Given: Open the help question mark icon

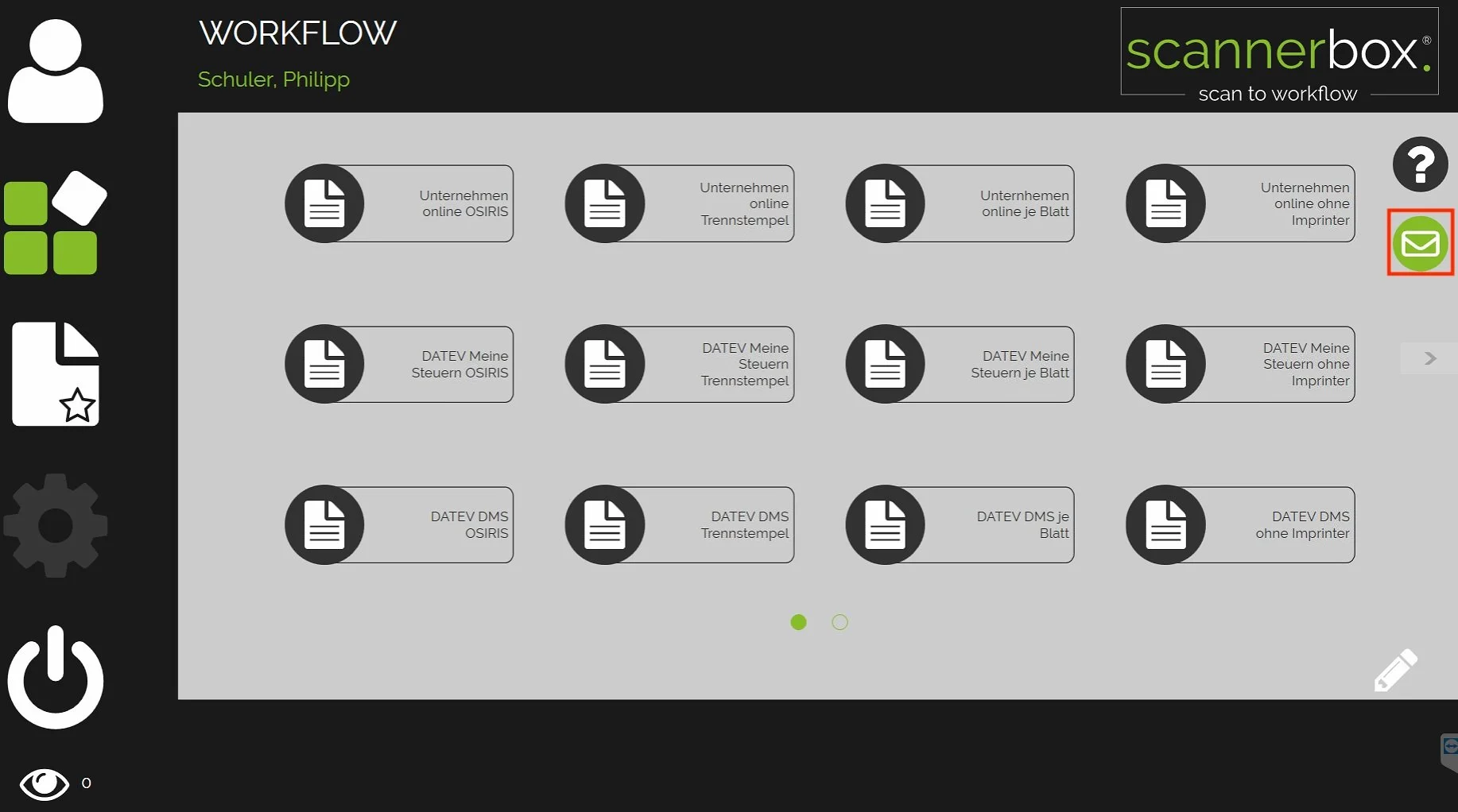Looking at the screenshot, I should point(1420,164).
